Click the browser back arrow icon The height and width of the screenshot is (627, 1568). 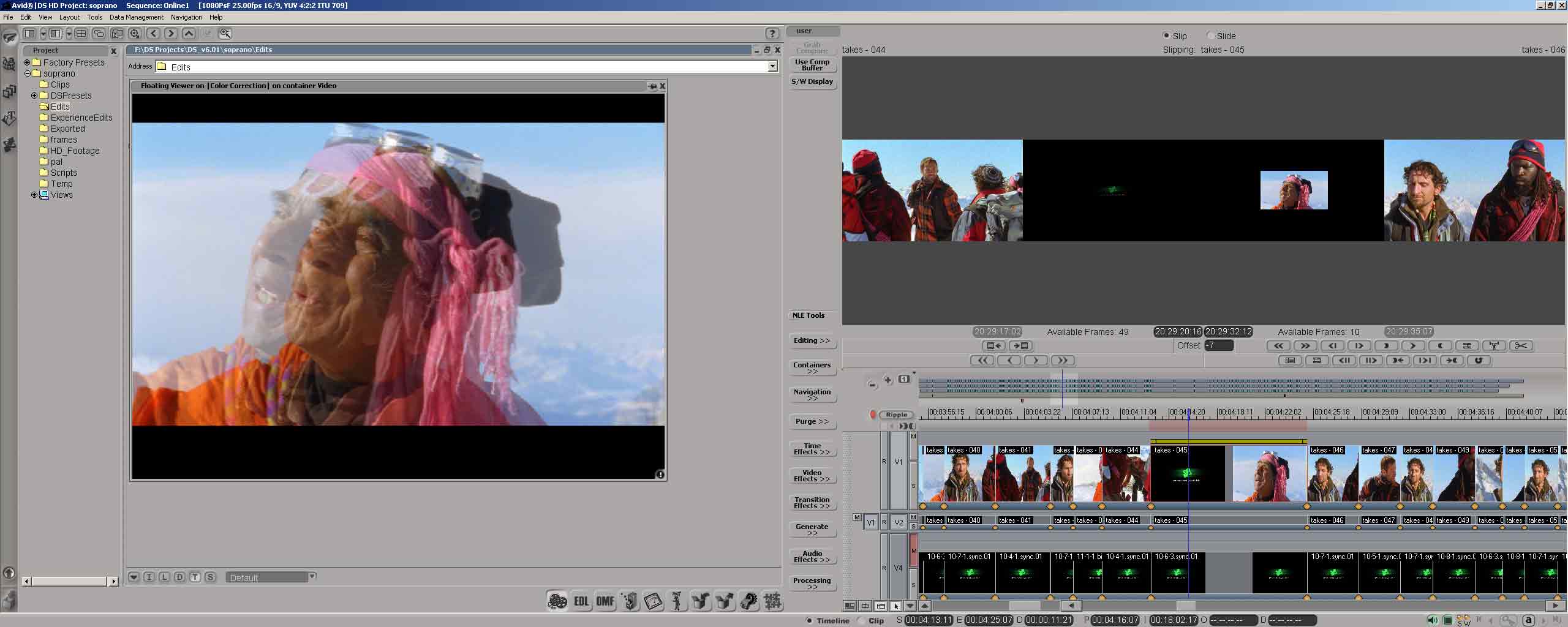154,34
